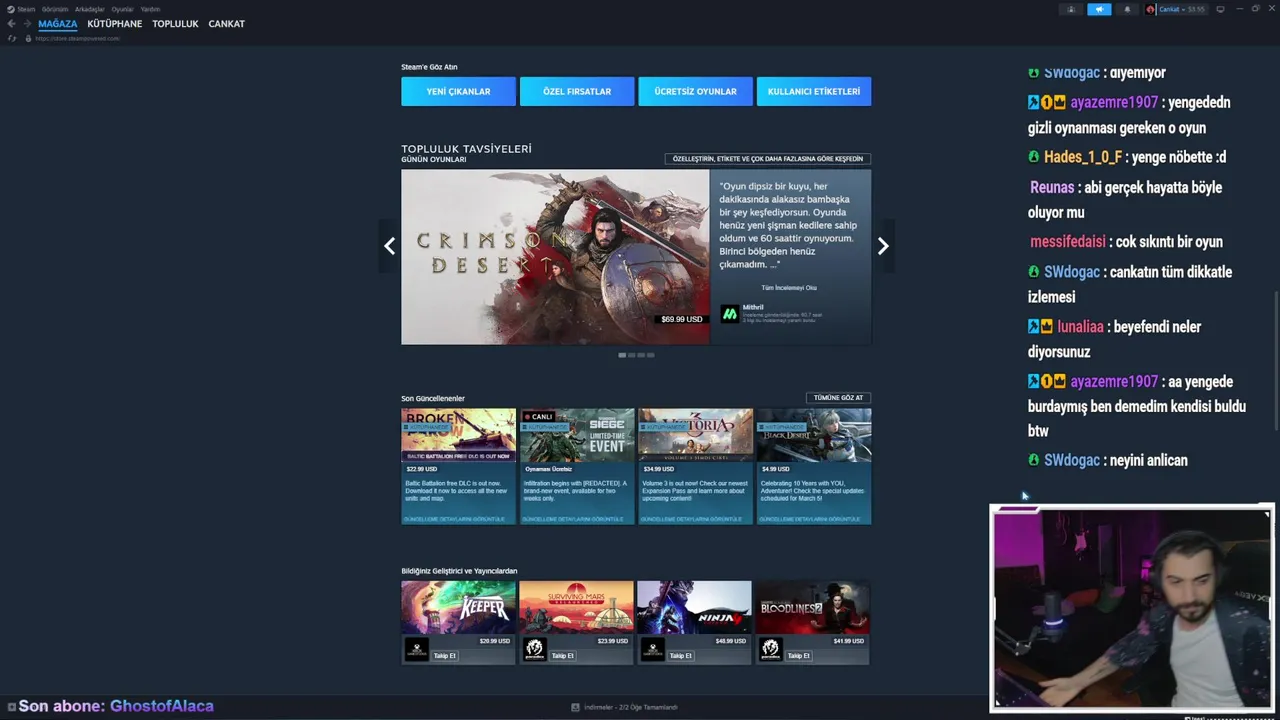Open Paradox logo under Bloodlines 2
This screenshot has height=720, width=1280.
pos(770,649)
